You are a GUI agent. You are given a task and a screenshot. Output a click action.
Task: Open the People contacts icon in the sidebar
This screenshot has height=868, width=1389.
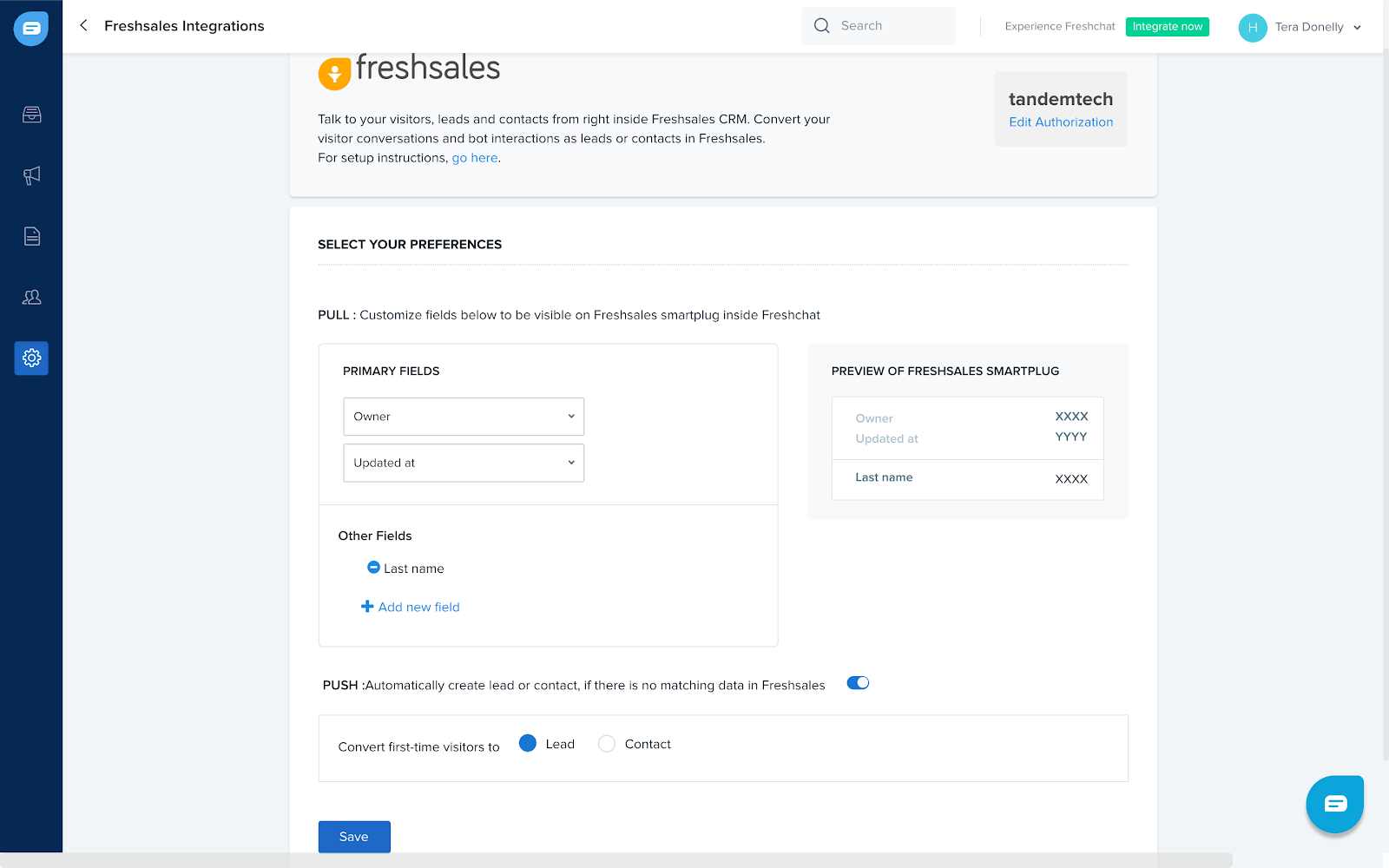(32, 297)
